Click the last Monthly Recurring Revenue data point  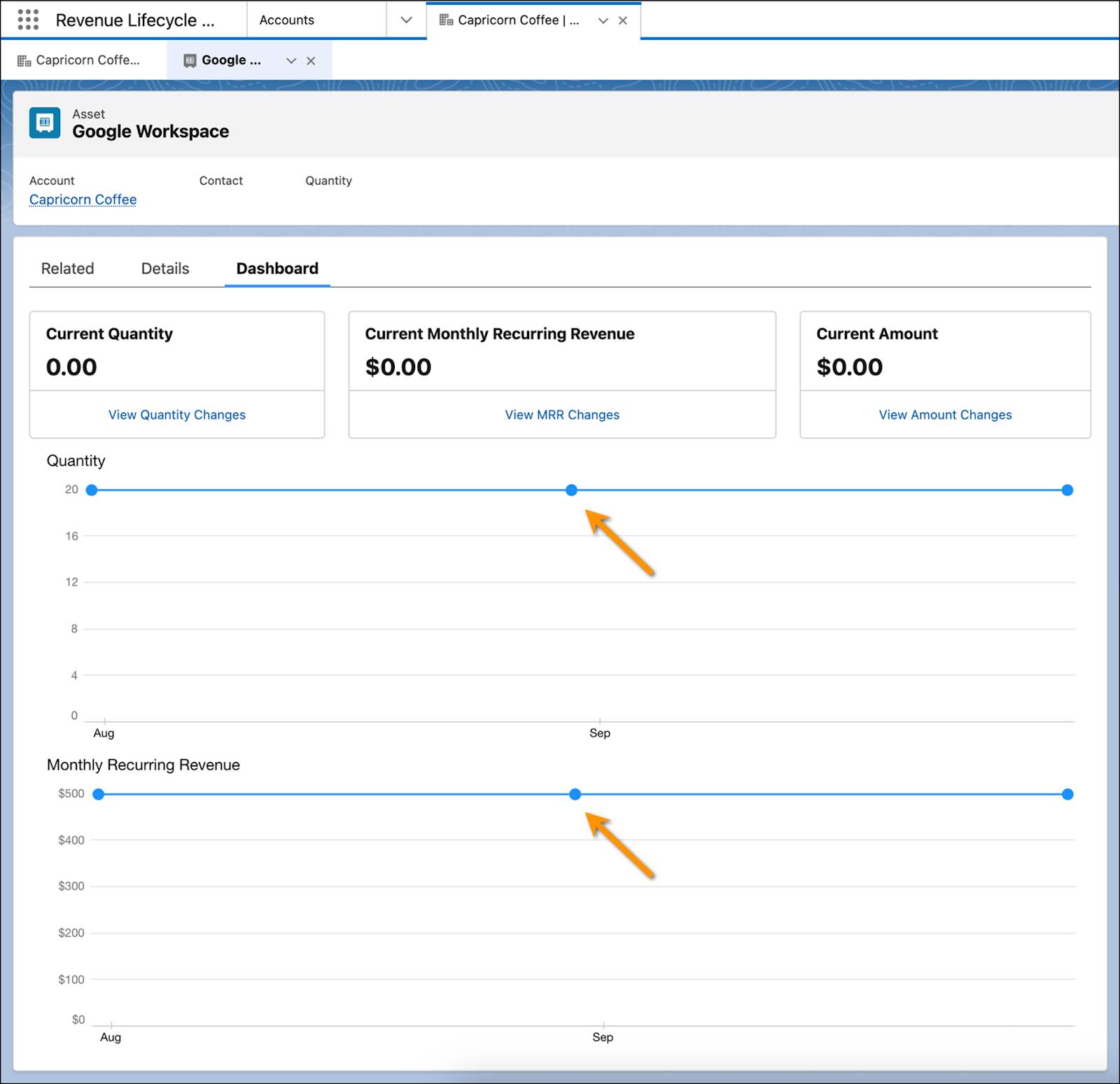coord(1067,794)
